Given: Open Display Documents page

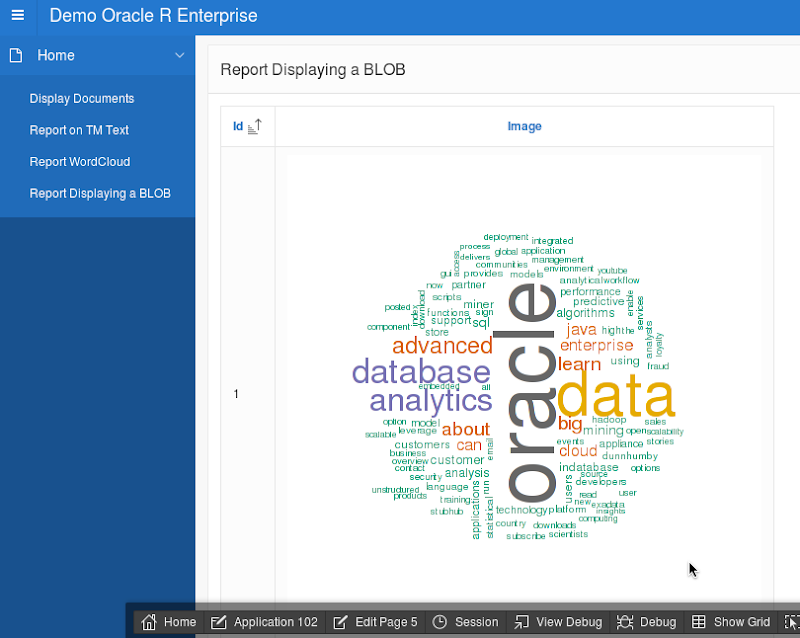Looking at the screenshot, I should coord(82,99).
